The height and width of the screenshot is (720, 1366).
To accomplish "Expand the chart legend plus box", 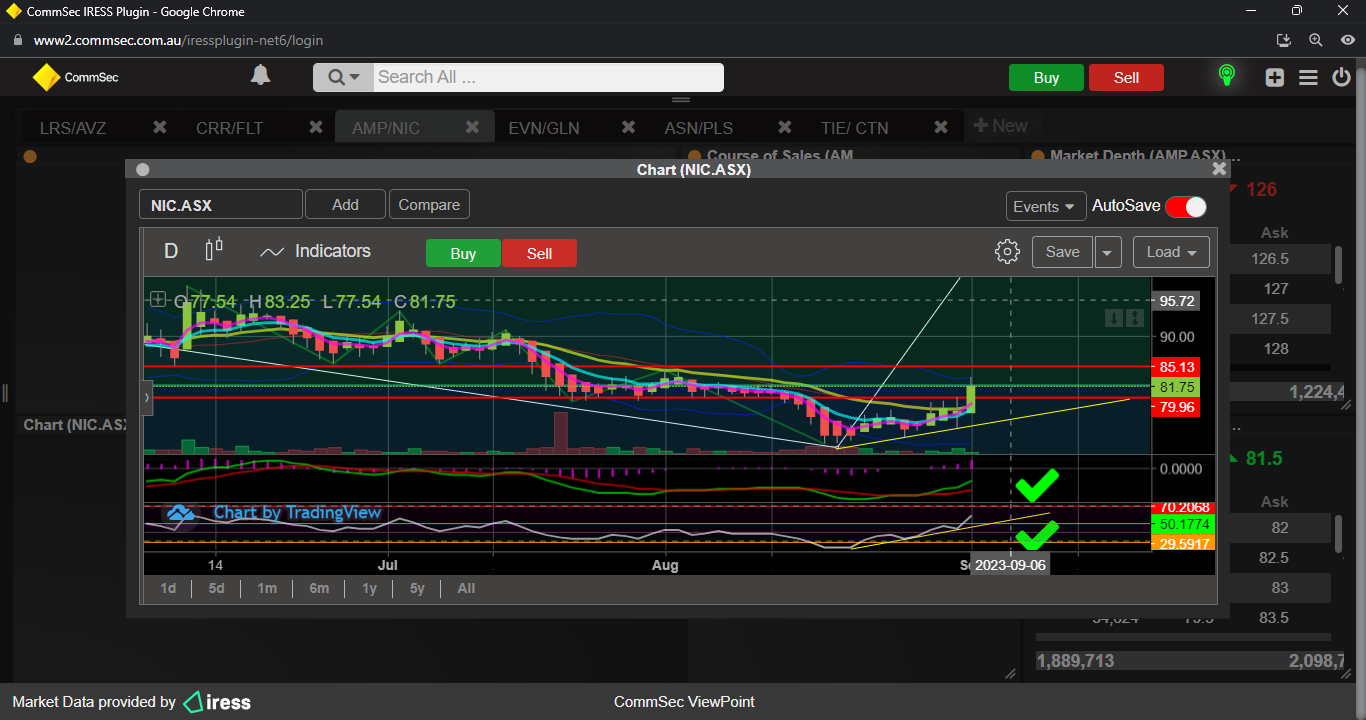I will (x=158, y=298).
